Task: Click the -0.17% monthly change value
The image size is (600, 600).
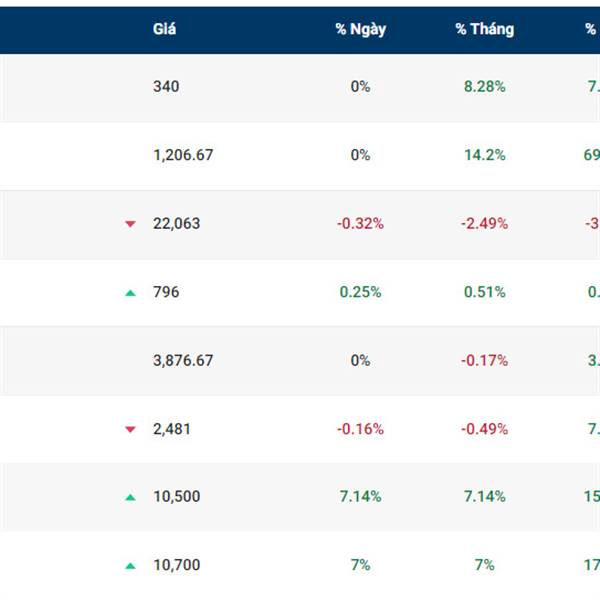Action: 484,361
